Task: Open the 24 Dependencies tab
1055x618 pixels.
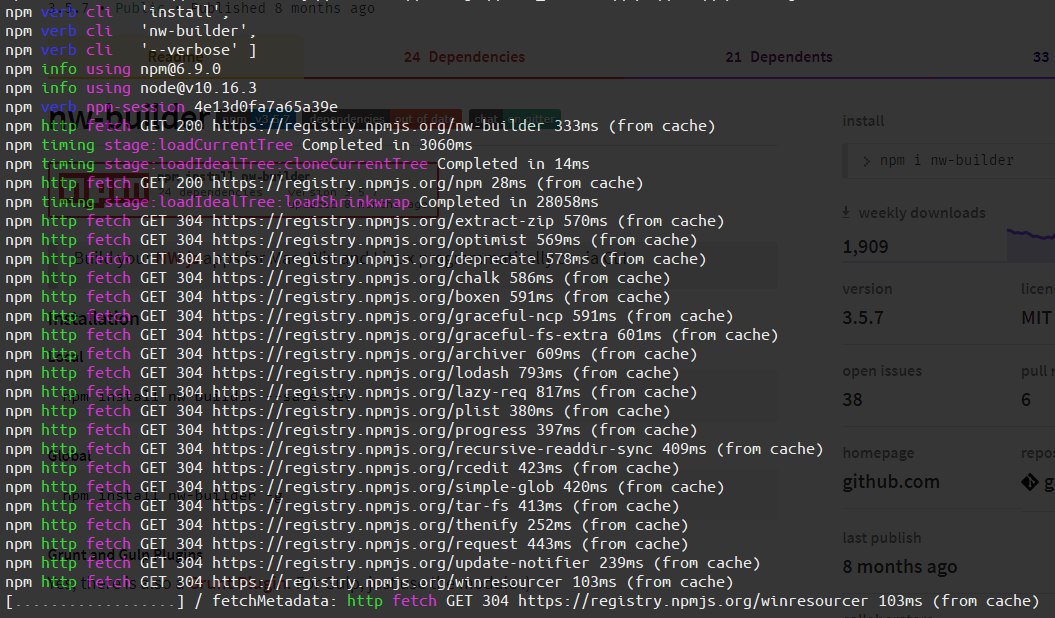Action: 464,57
